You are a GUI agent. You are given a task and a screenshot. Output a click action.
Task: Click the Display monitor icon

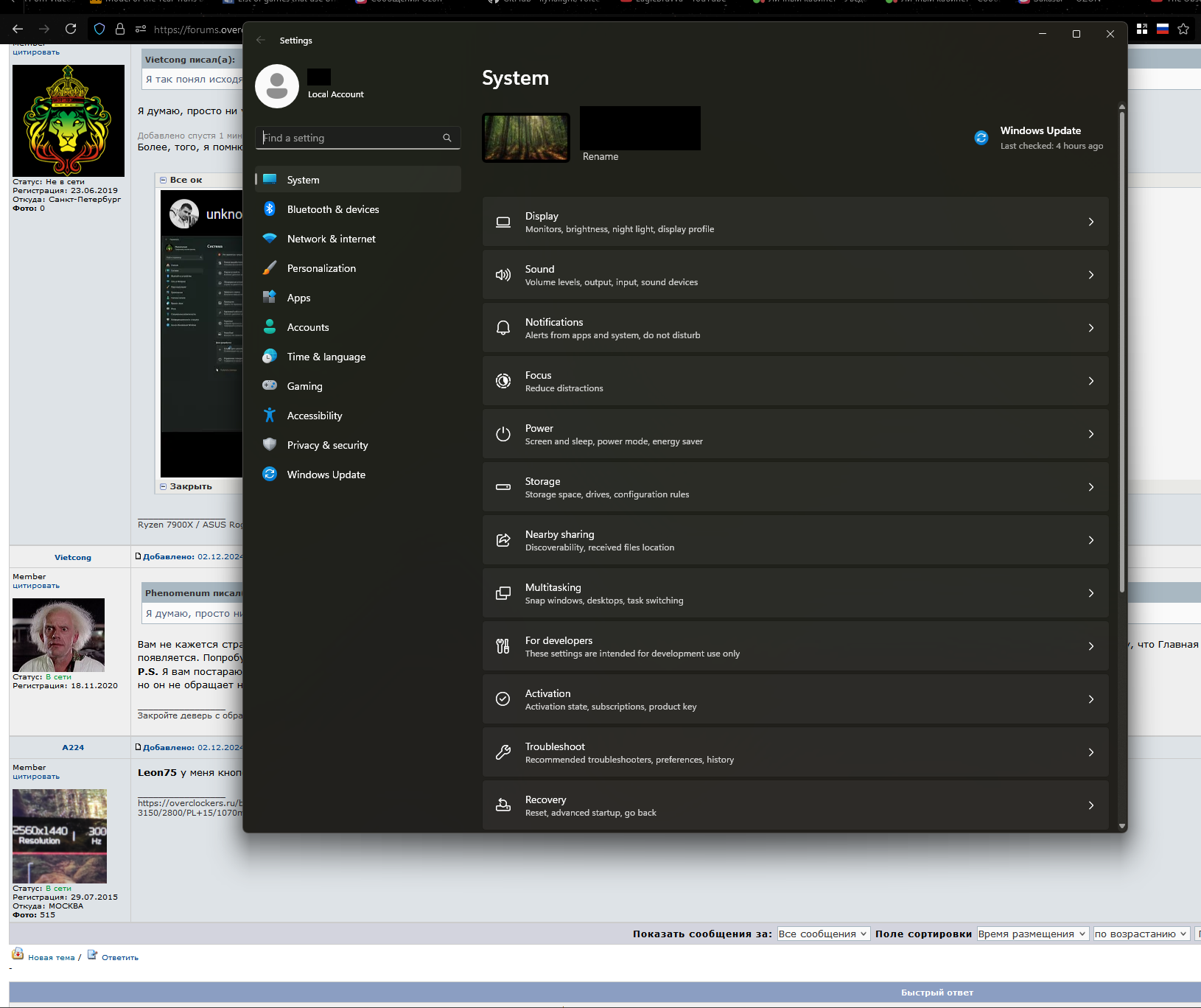tap(503, 222)
